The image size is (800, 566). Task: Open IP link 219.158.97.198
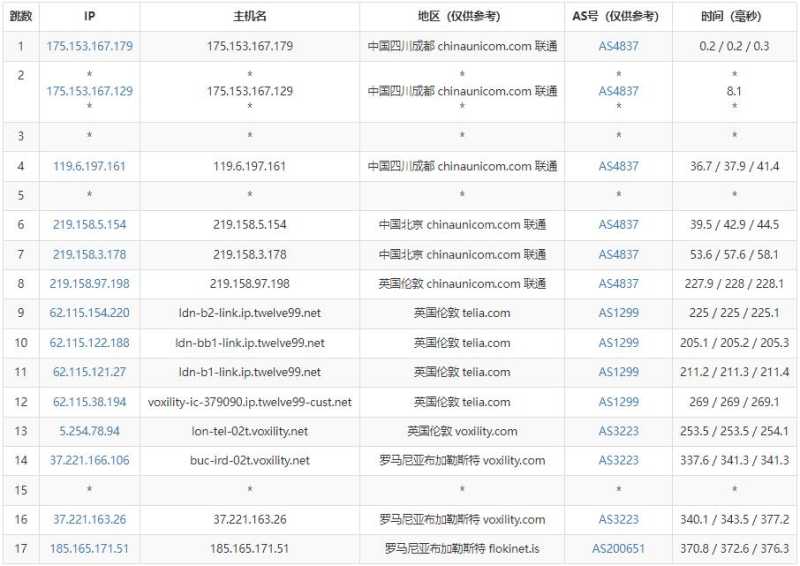click(x=89, y=283)
